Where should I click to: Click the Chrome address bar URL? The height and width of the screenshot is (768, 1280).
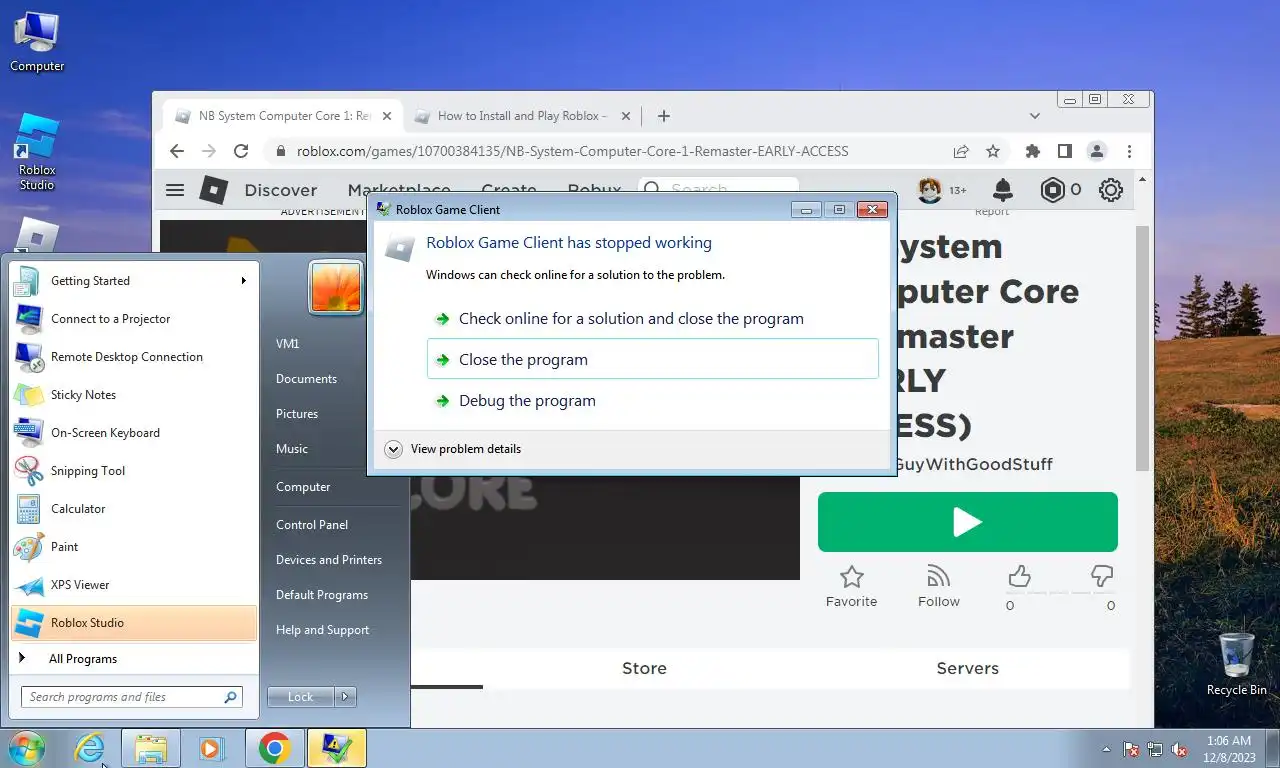(572, 151)
